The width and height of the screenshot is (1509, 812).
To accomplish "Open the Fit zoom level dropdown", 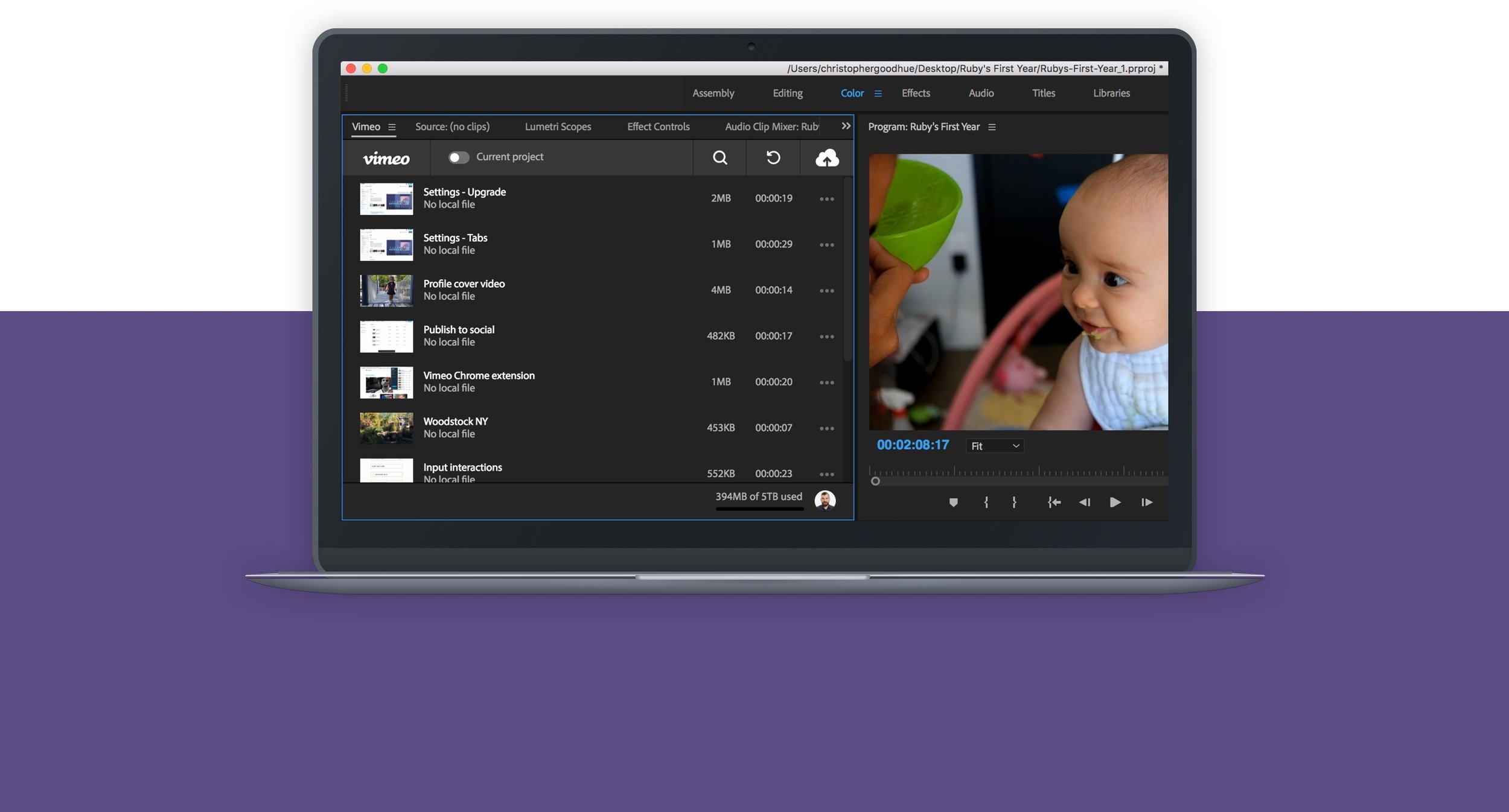I will 995,446.
